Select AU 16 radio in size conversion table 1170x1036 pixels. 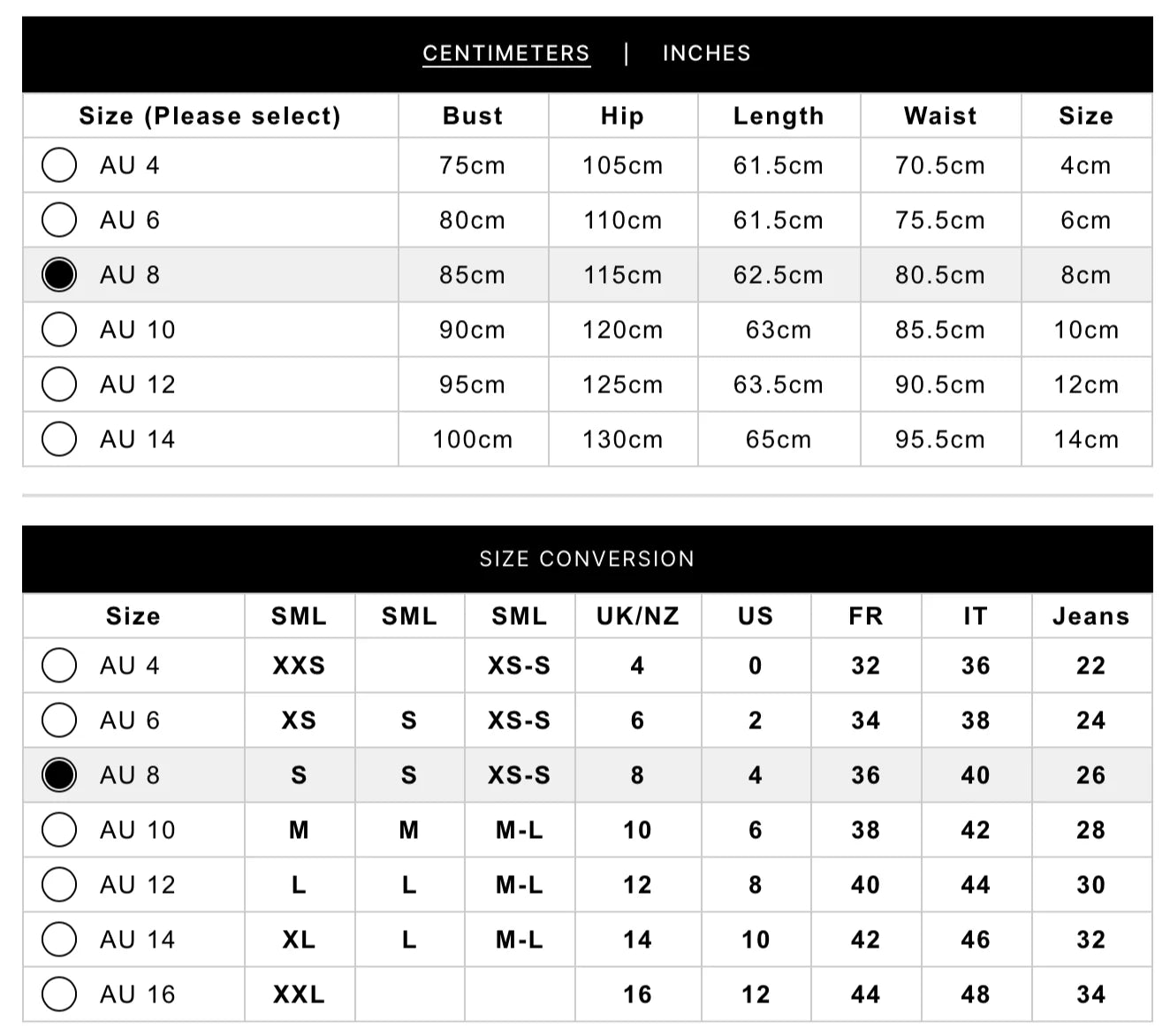pyautogui.click(x=59, y=994)
